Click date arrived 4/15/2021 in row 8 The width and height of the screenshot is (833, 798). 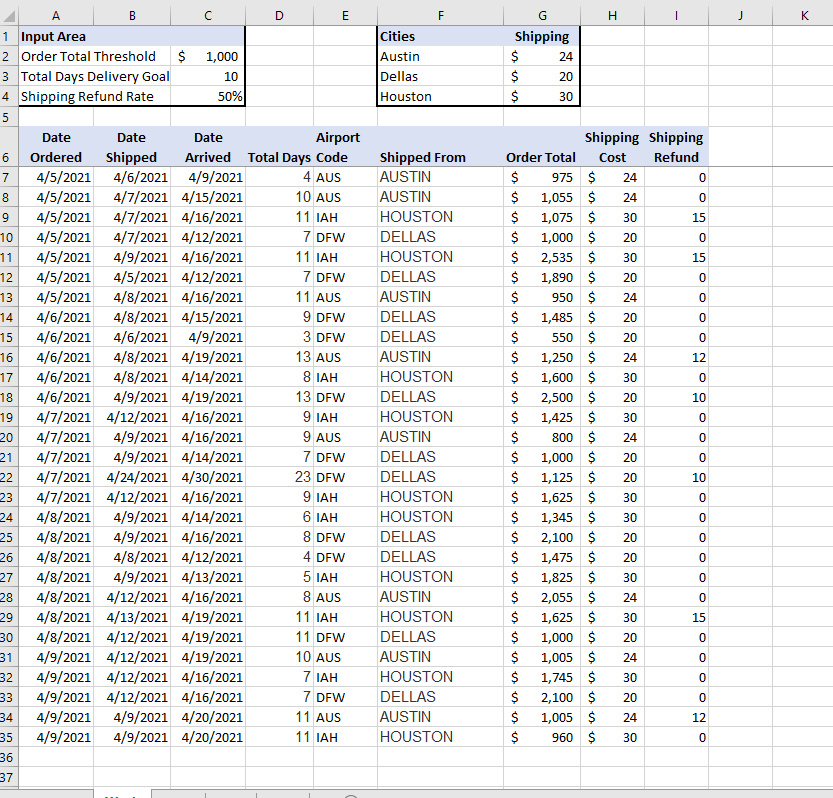pyautogui.click(x=208, y=198)
